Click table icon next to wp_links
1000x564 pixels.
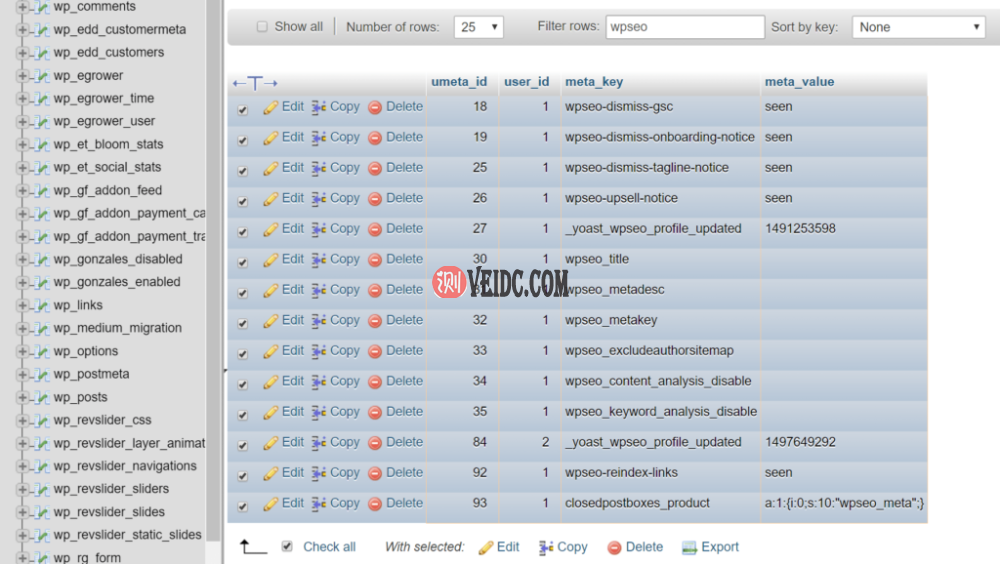pyautogui.click(x=42, y=306)
